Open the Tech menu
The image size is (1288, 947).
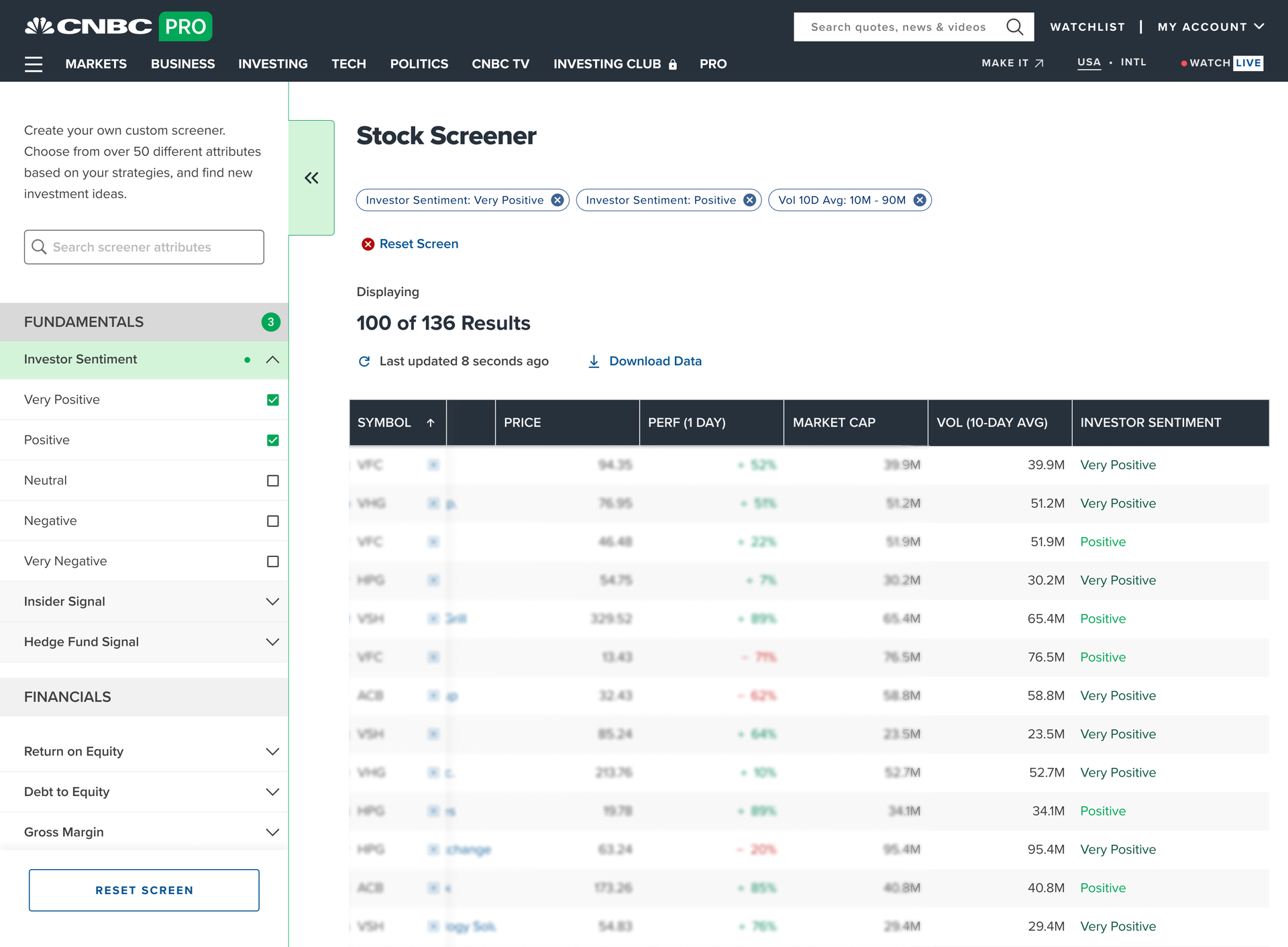pos(349,64)
